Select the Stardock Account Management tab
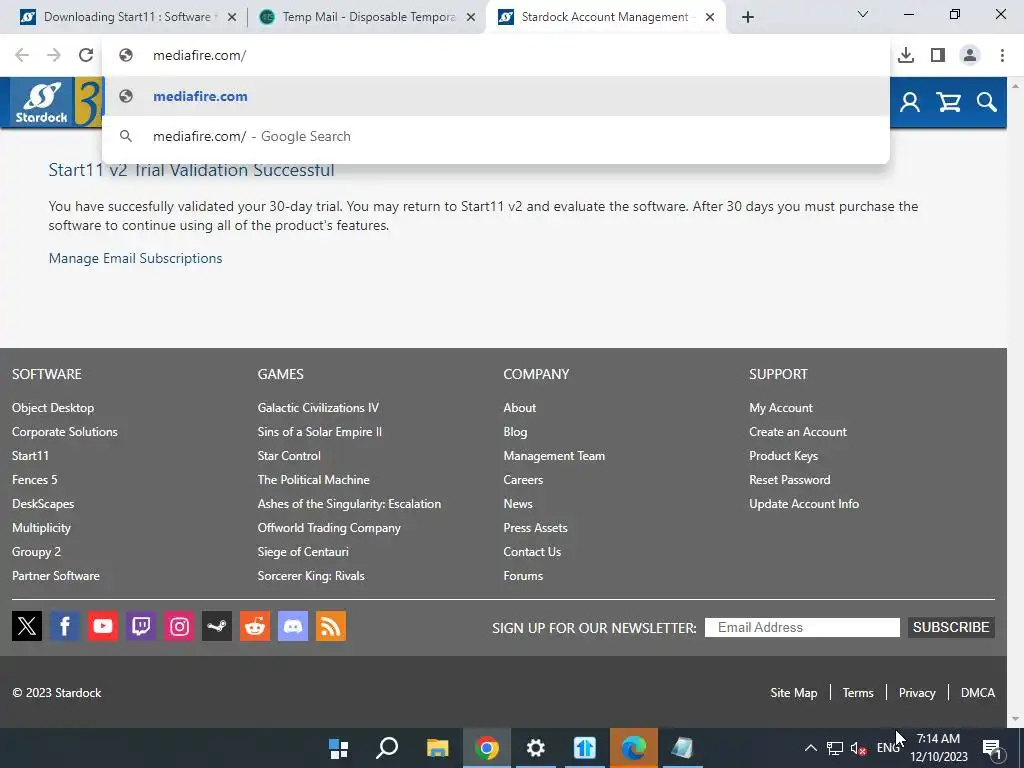This screenshot has width=1024, height=768. pyautogui.click(x=604, y=17)
